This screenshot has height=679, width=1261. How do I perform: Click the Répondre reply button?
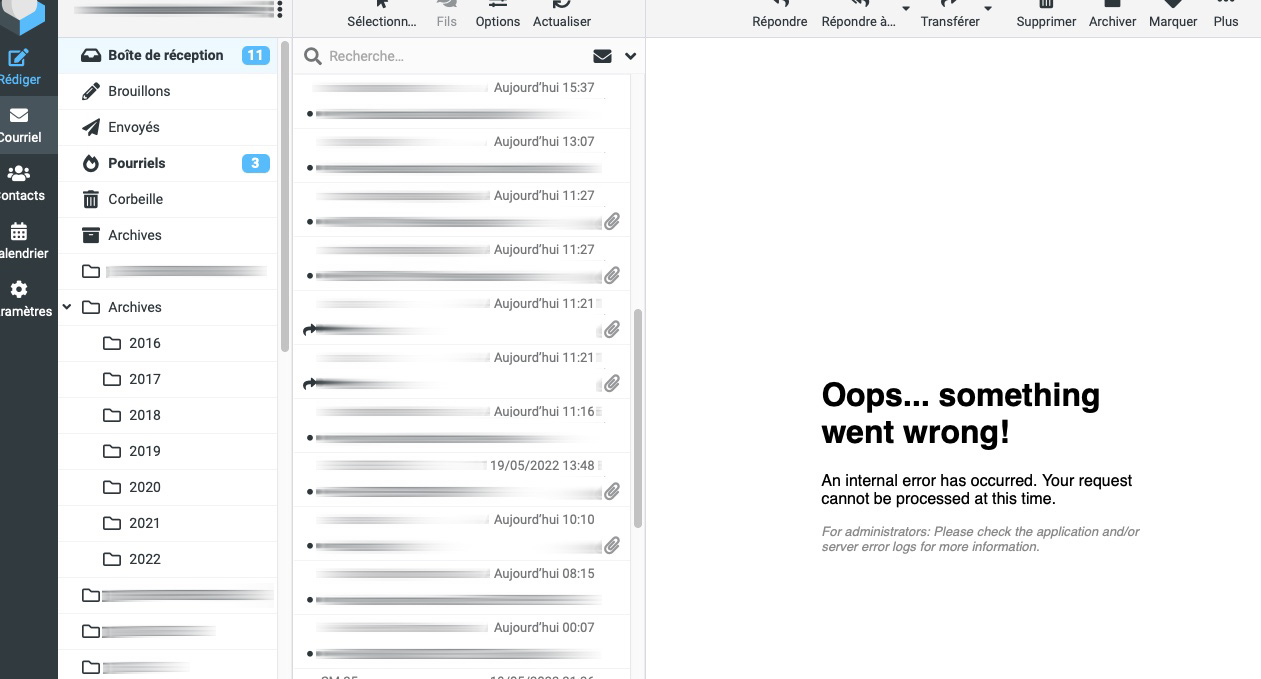[779, 14]
